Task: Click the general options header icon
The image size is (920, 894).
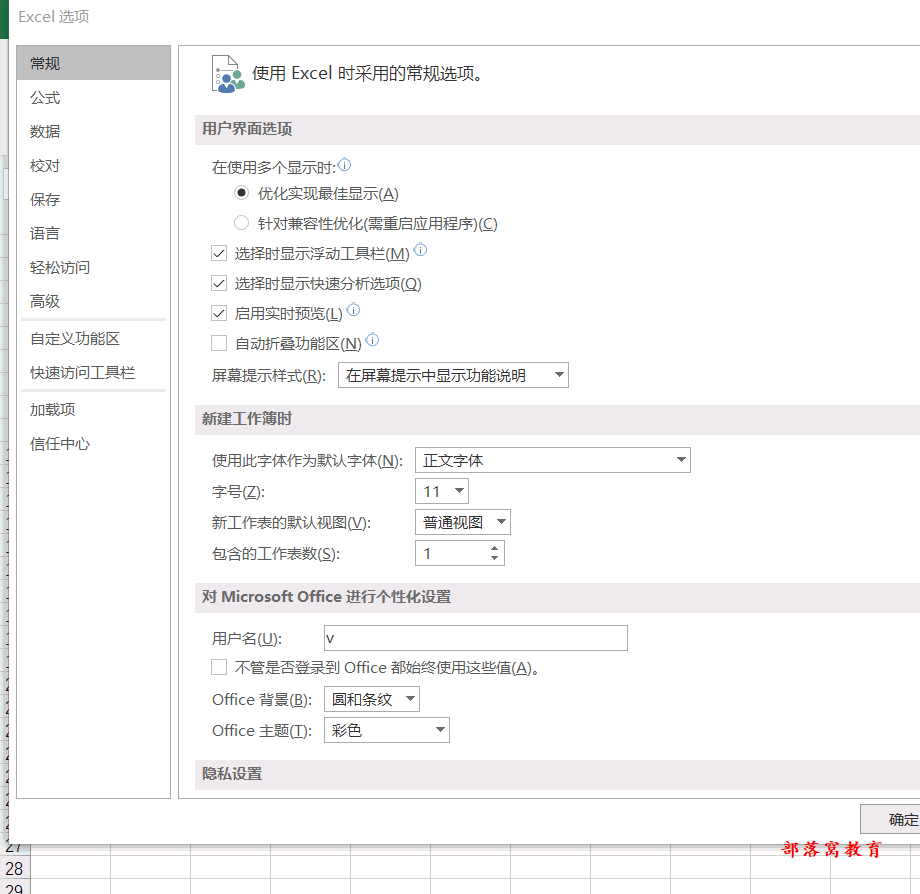Action: pos(227,73)
